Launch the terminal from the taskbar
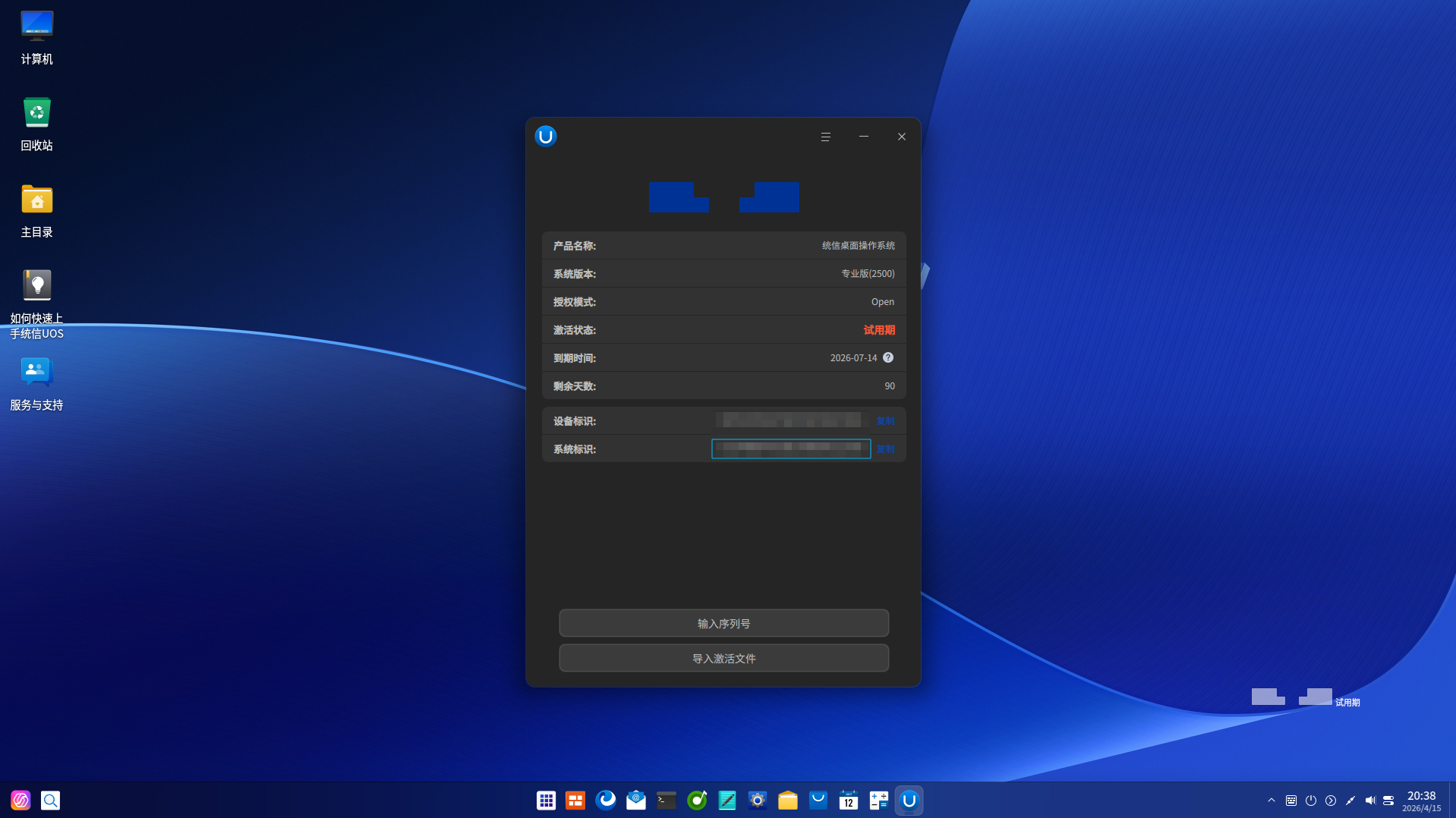The height and width of the screenshot is (818, 1456). point(667,800)
